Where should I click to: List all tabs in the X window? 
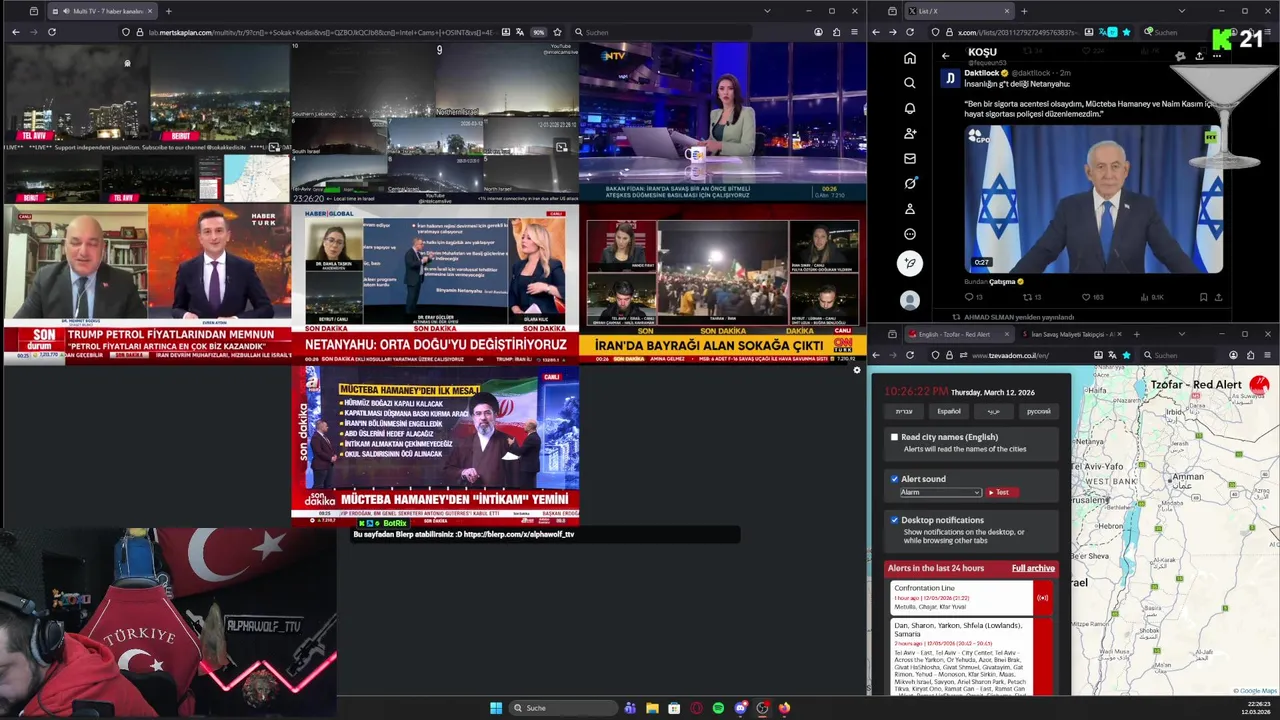[x=1181, y=11]
